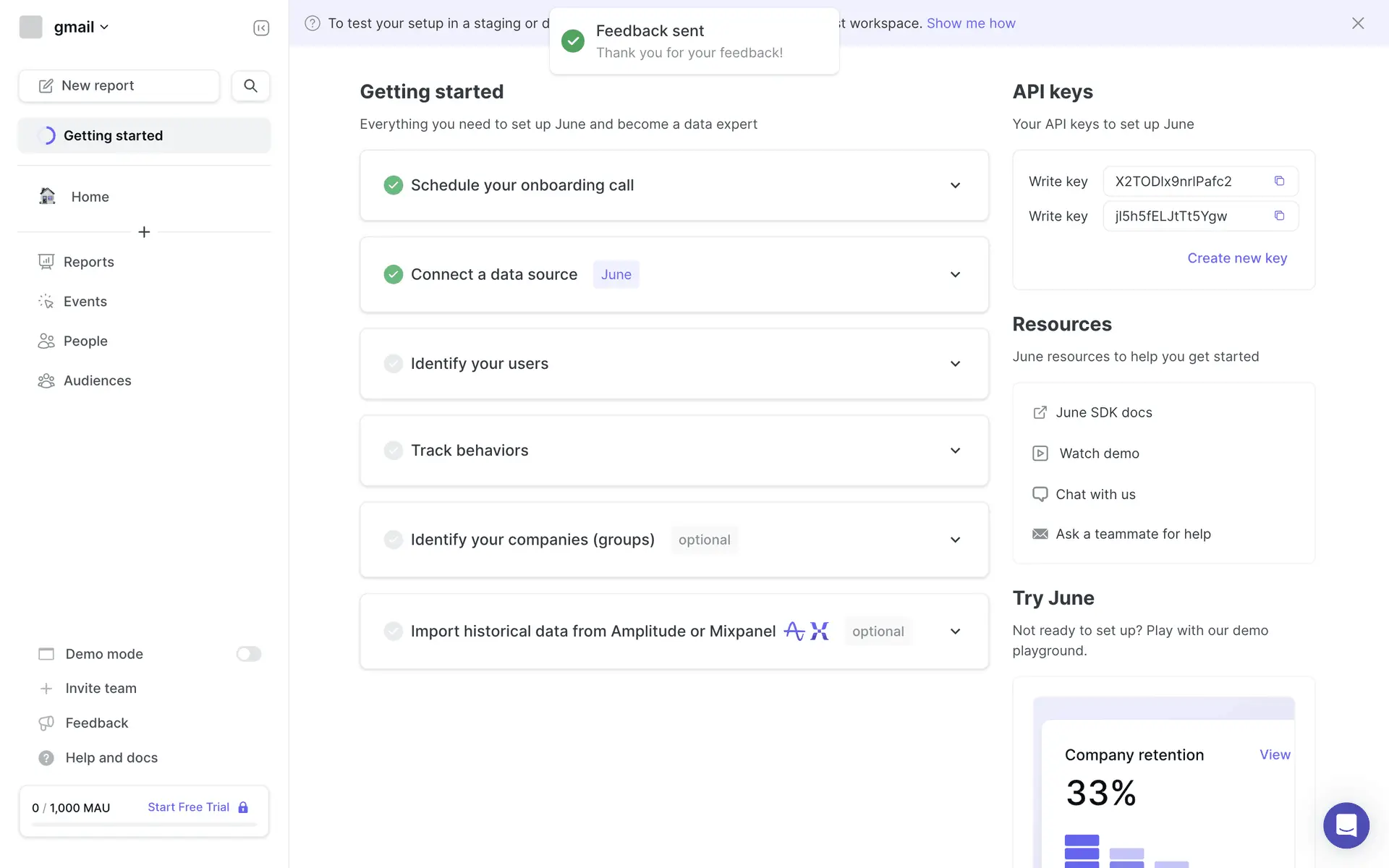The width and height of the screenshot is (1389, 868).
Task: Copy the first Write key X2TODIx9nrIPafc2
Action: [1279, 181]
